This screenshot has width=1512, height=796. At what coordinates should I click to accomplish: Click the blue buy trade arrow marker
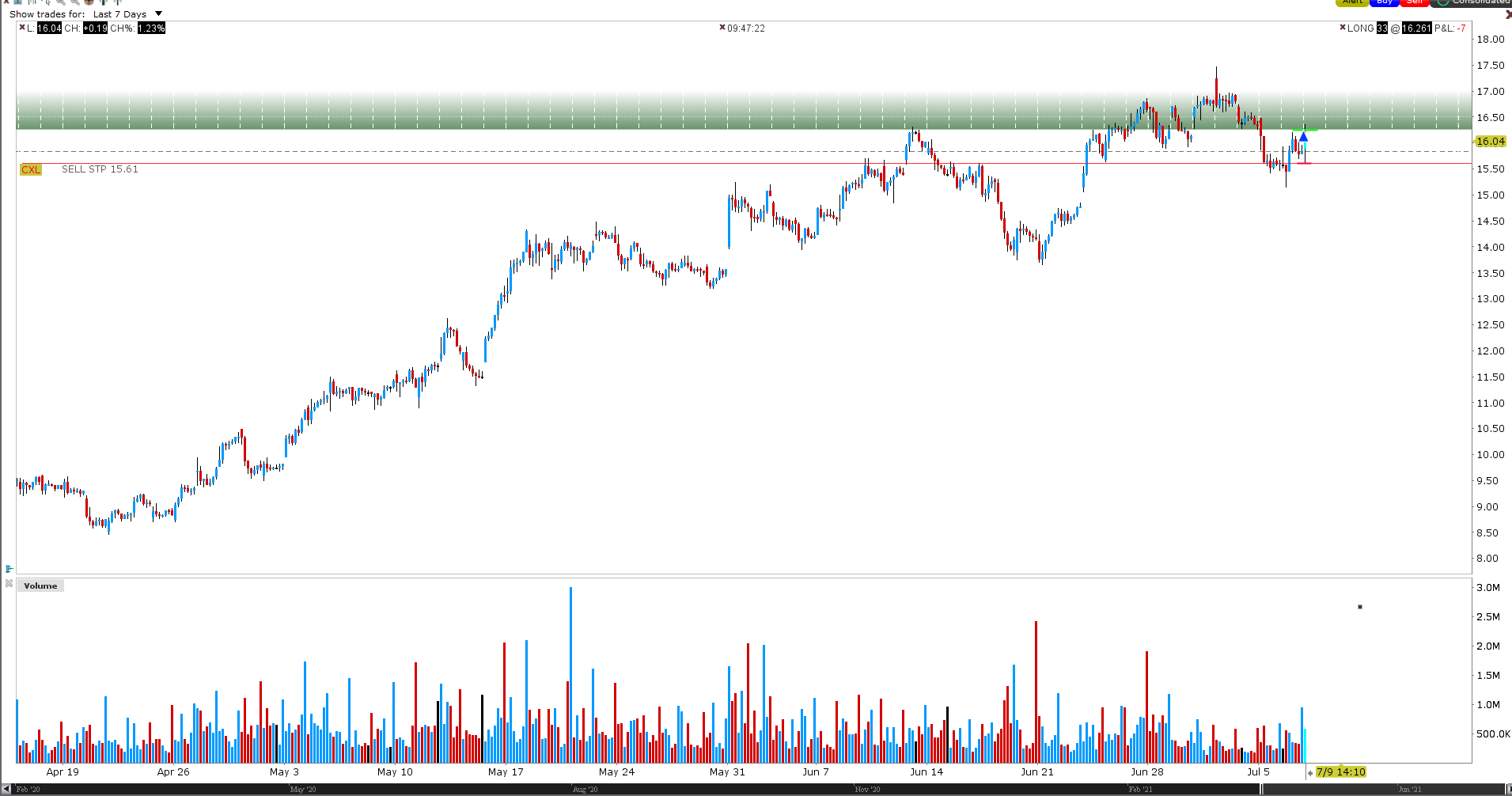click(x=1303, y=137)
